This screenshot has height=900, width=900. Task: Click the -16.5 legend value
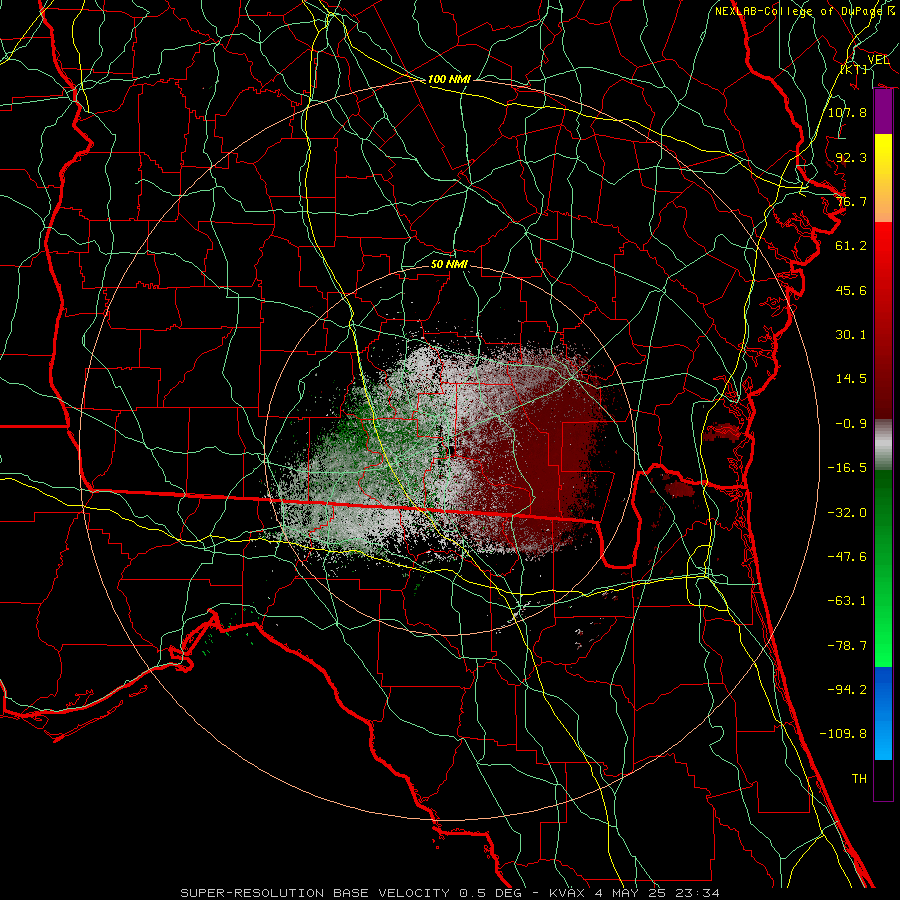[847, 468]
